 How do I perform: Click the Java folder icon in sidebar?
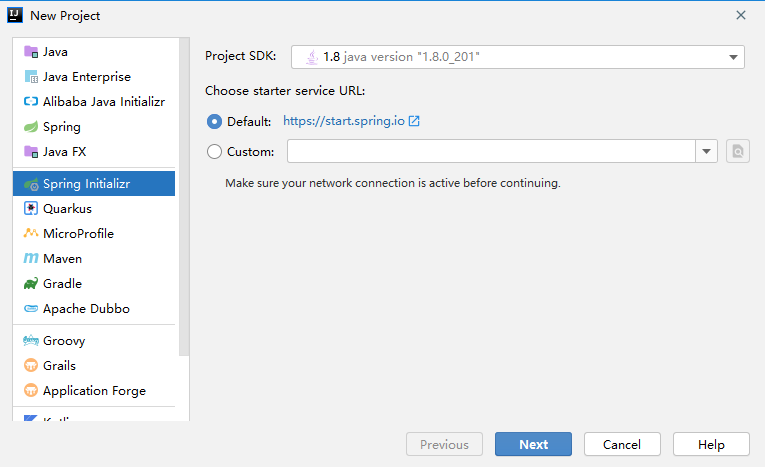[30, 52]
